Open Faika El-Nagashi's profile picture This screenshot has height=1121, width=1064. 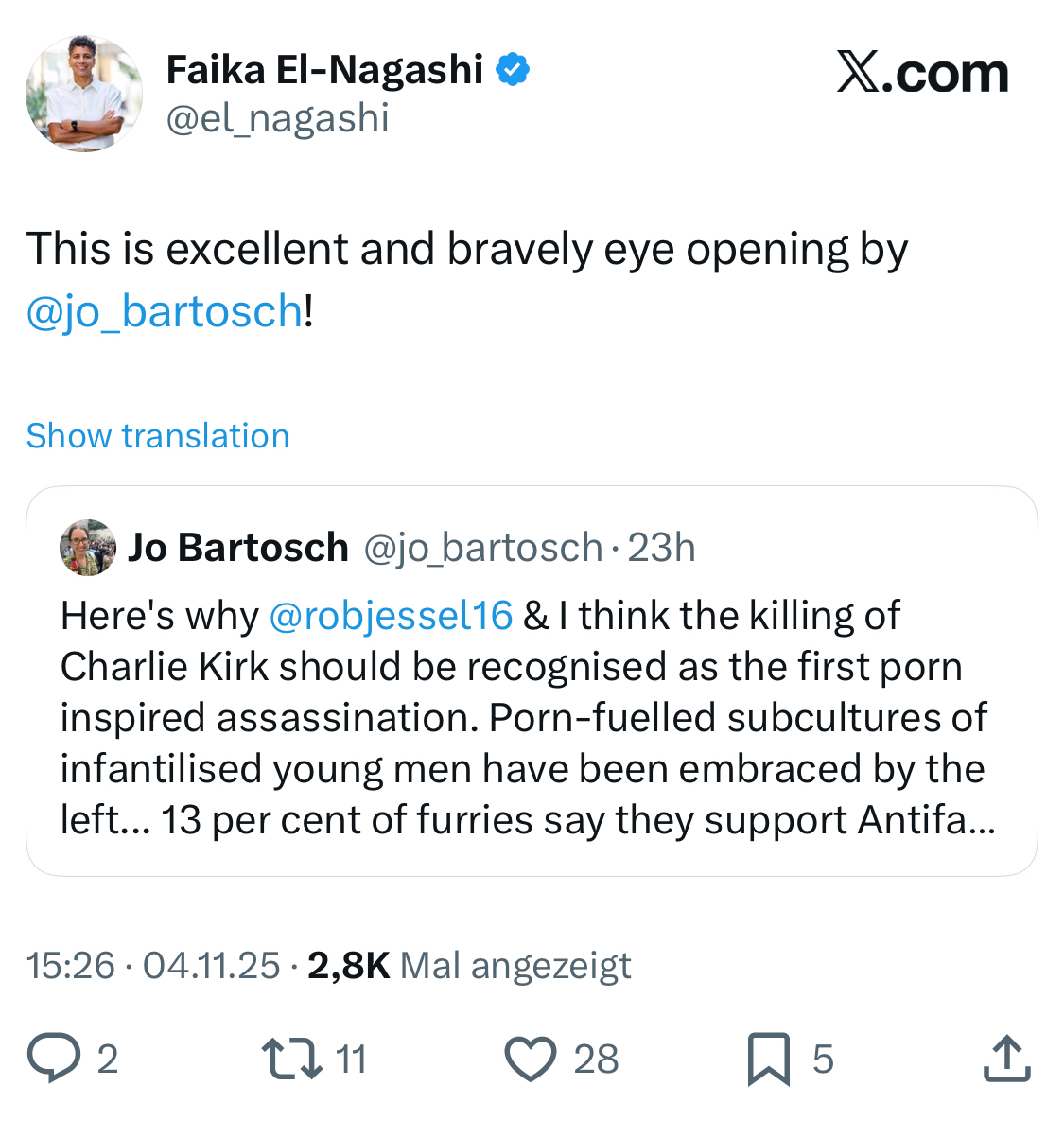[x=84, y=94]
